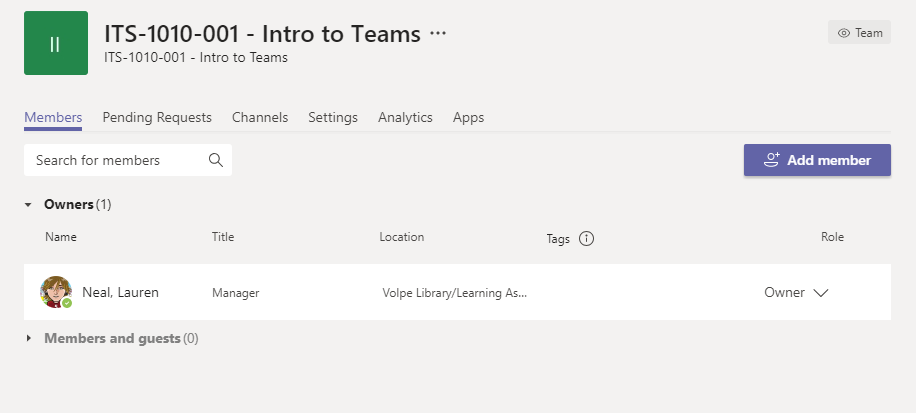Expand the Members and guests section

tap(29, 339)
